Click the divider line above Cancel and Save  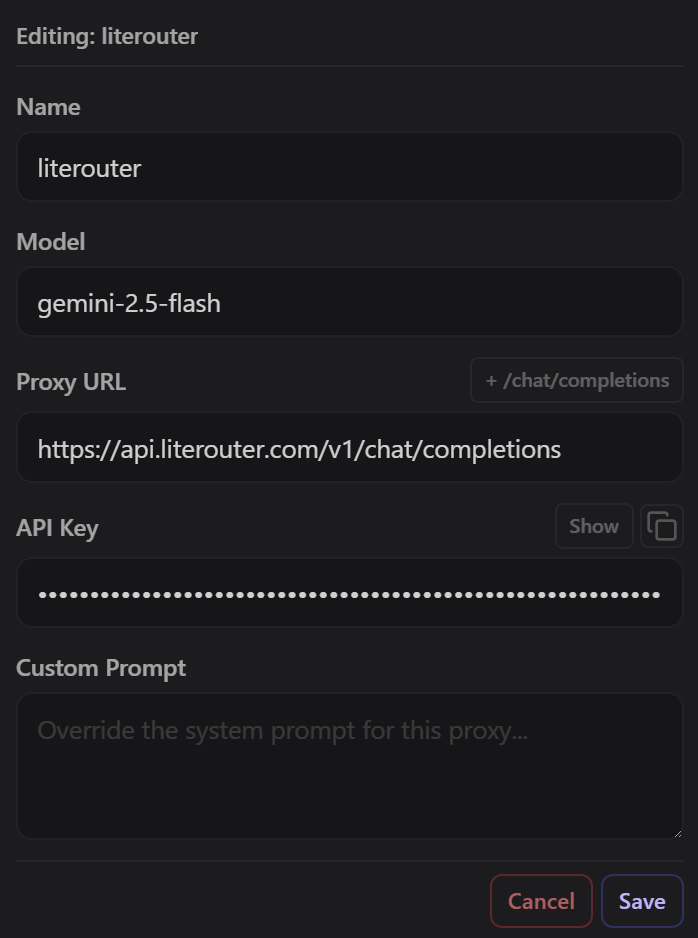(x=350, y=860)
